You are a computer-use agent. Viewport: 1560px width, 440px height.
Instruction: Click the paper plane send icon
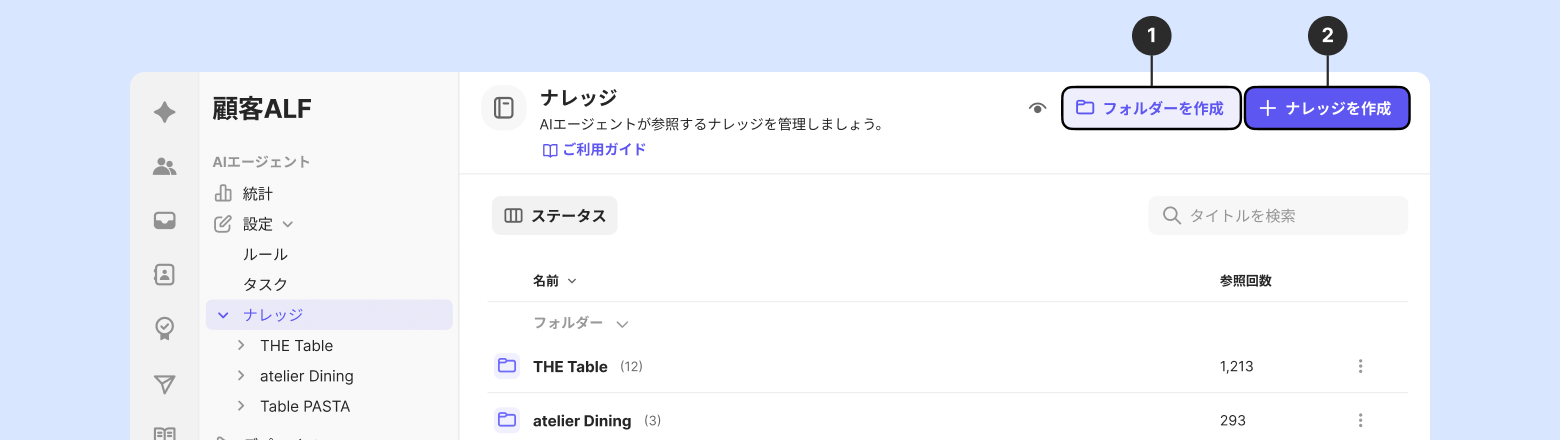[x=165, y=384]
